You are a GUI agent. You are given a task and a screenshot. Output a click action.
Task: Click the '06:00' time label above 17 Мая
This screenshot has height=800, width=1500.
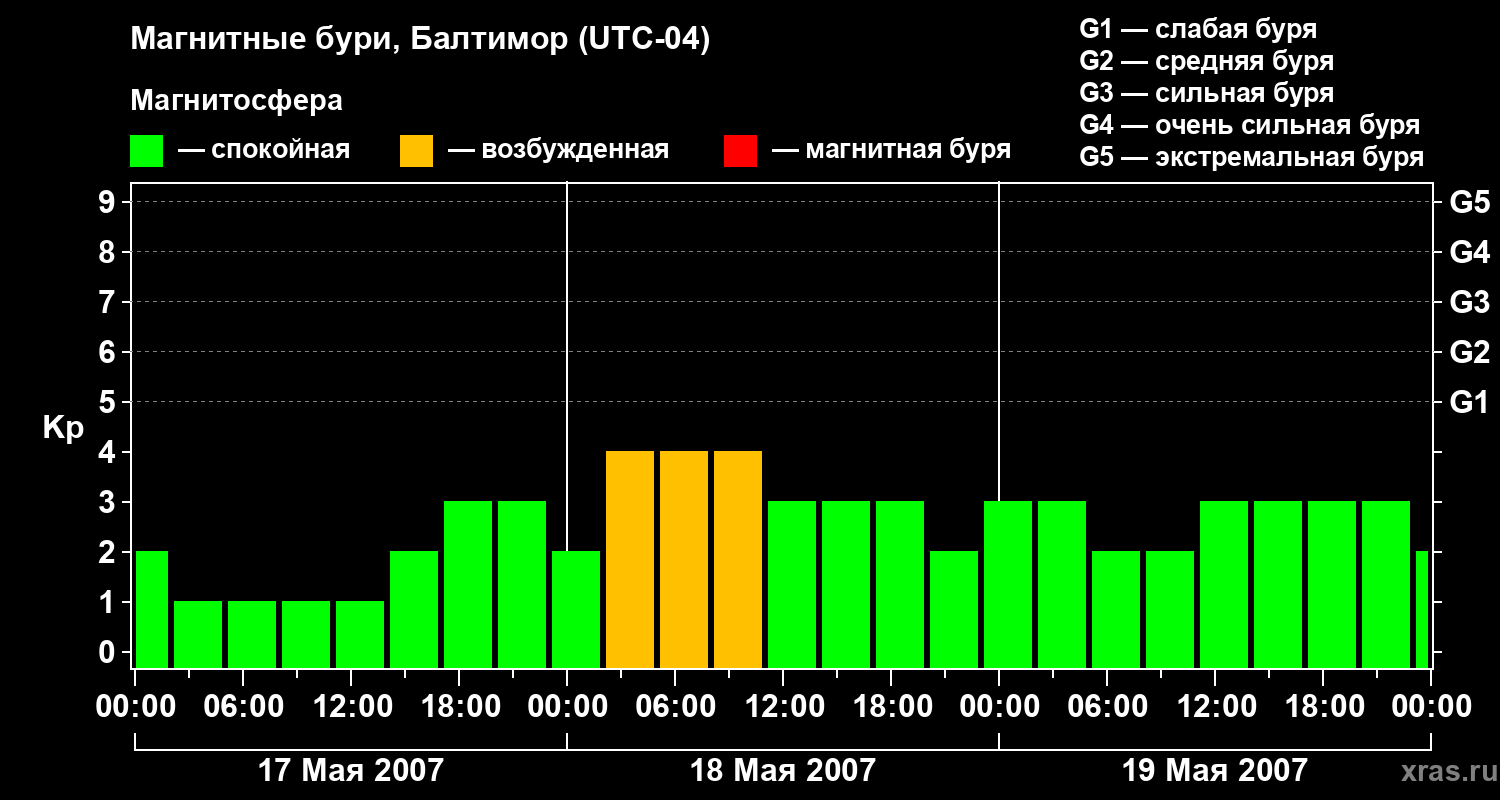pyautogui.click(x=243, y=707)
